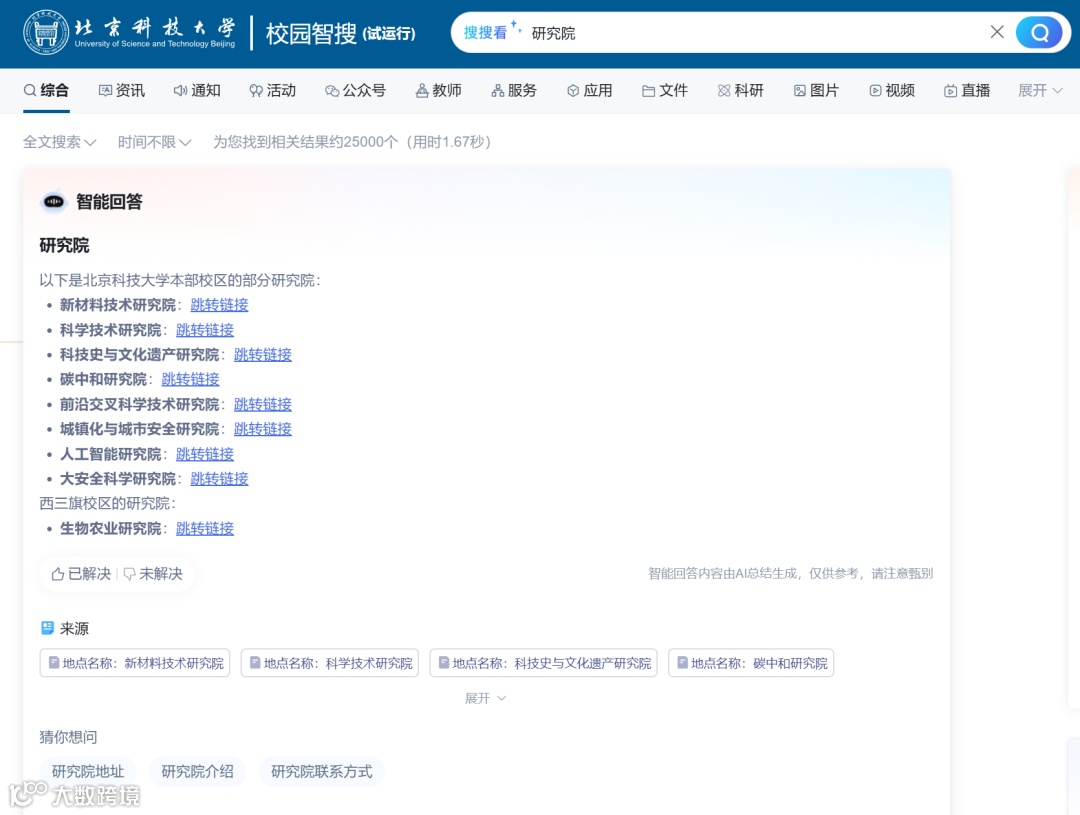
Task: Open the 文件 tab
Action: [665, 90]
